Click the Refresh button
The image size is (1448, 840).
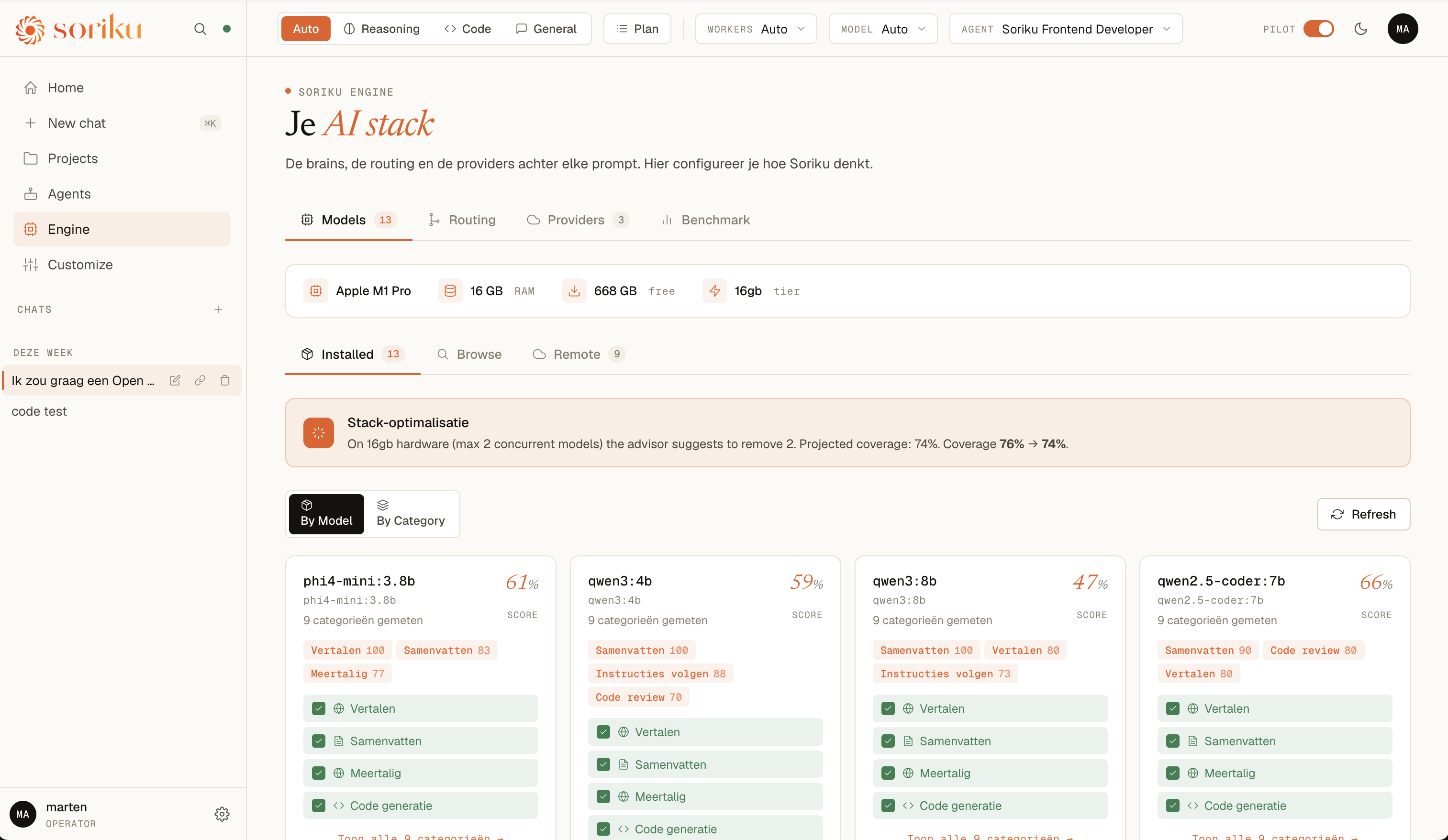1363,514
